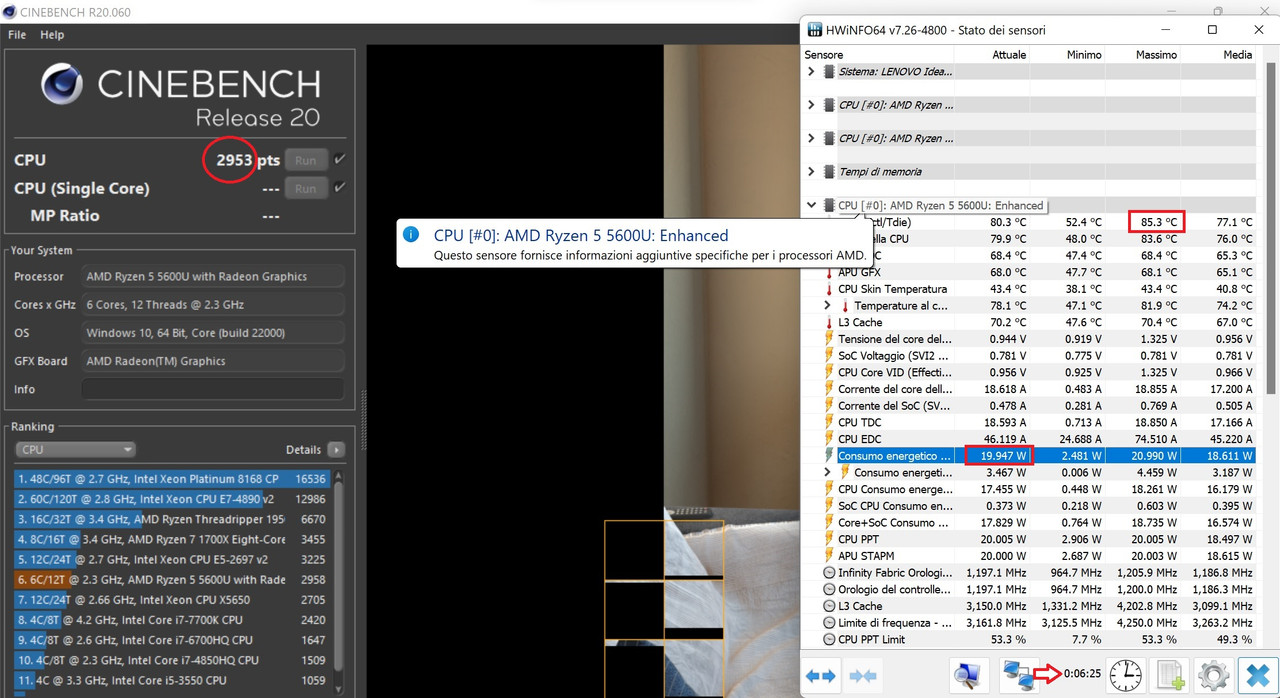Image resolution: width=1280 pixels, height=698 pixels.
Task: Select ranking row Intel Xeon CPU E7-4890 v2
Action: (x=171, y=499)
